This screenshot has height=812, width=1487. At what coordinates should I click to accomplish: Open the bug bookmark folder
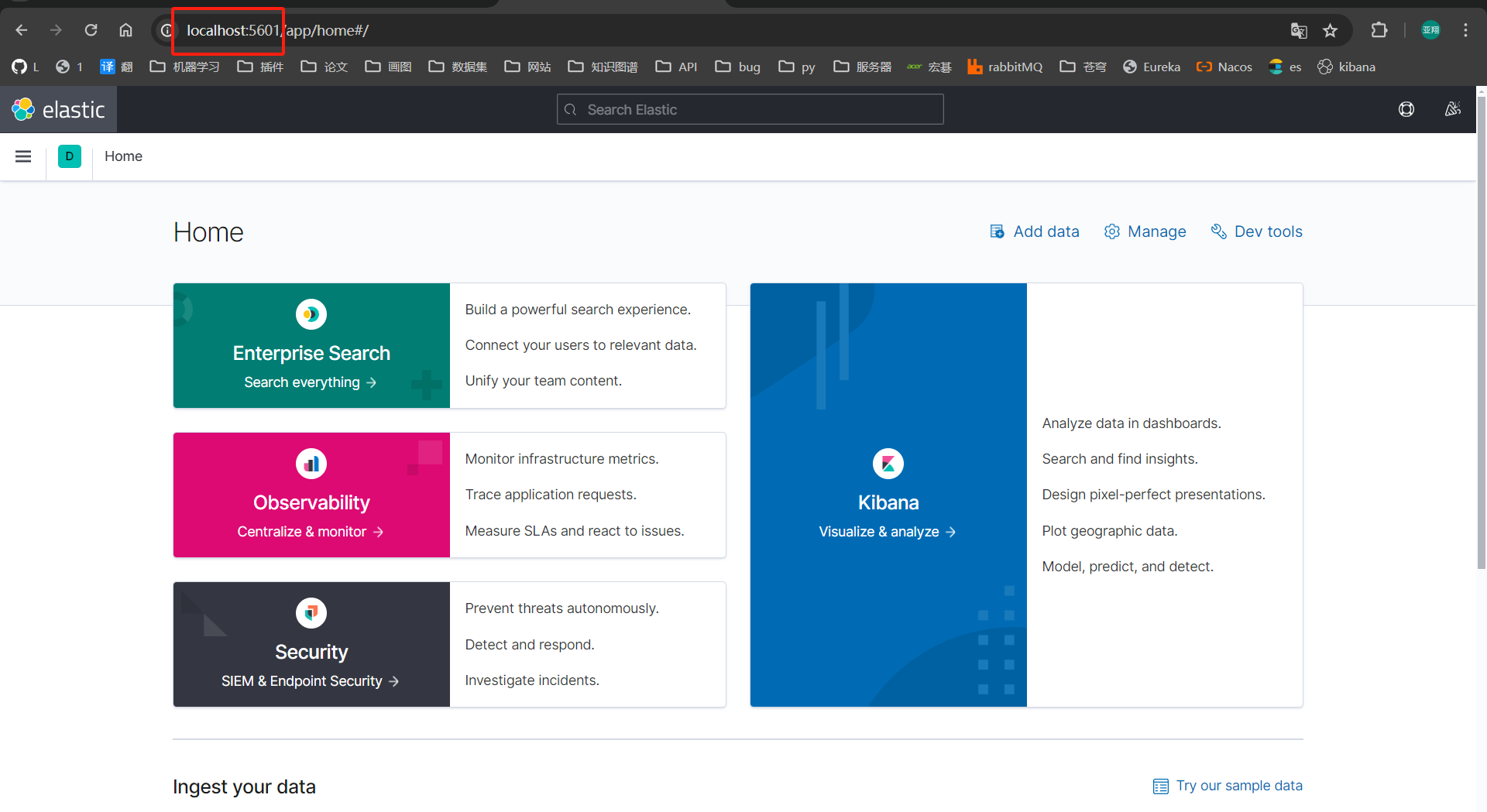click(x=737, y=67)
